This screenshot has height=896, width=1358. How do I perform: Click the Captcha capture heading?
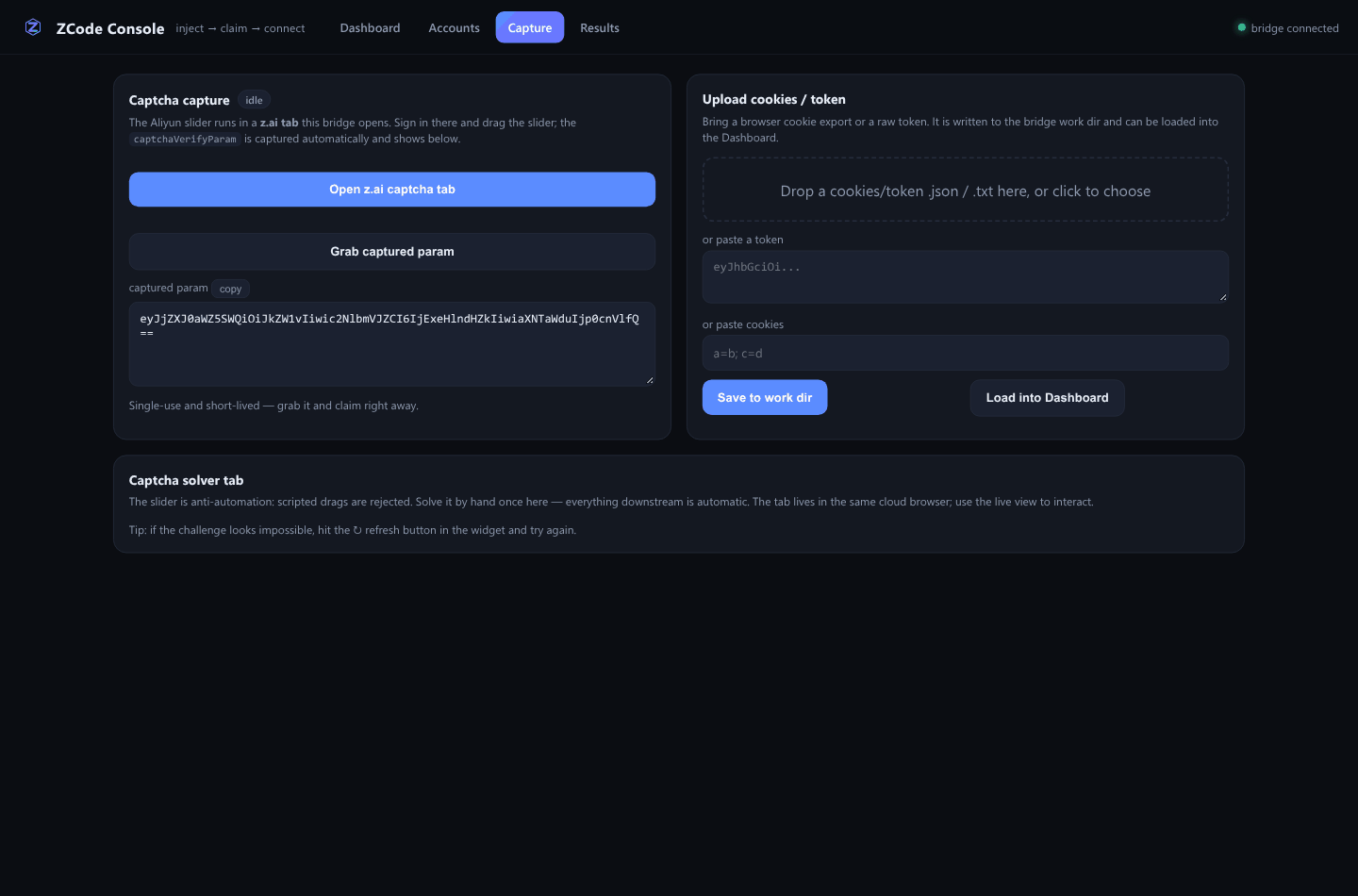pyautogui.click(x=179, y=100)
